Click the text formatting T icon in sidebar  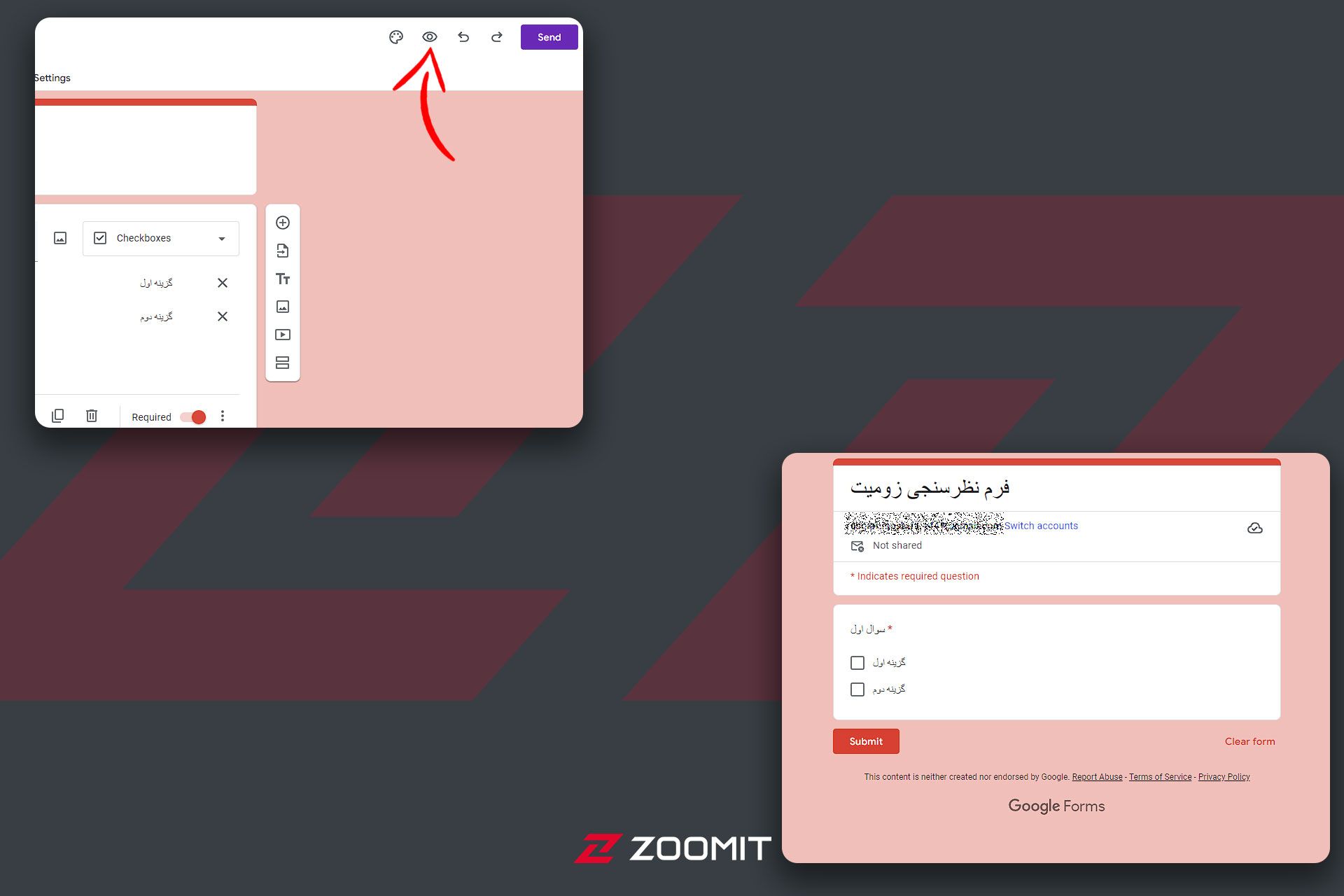pyautogui.click(x=284, y=278)
